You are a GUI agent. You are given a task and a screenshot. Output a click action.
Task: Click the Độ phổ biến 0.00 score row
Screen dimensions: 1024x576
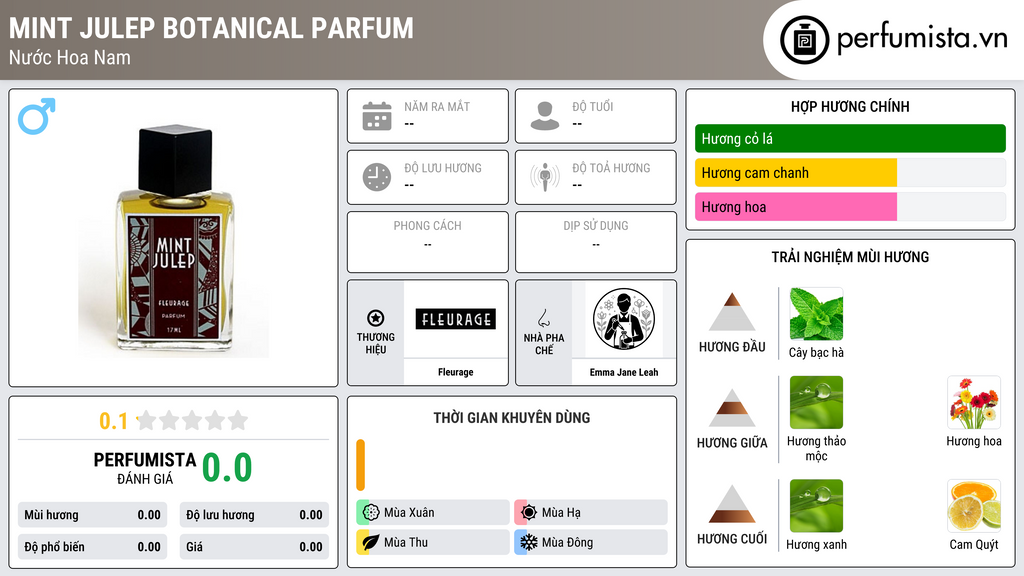coord(93,547)
